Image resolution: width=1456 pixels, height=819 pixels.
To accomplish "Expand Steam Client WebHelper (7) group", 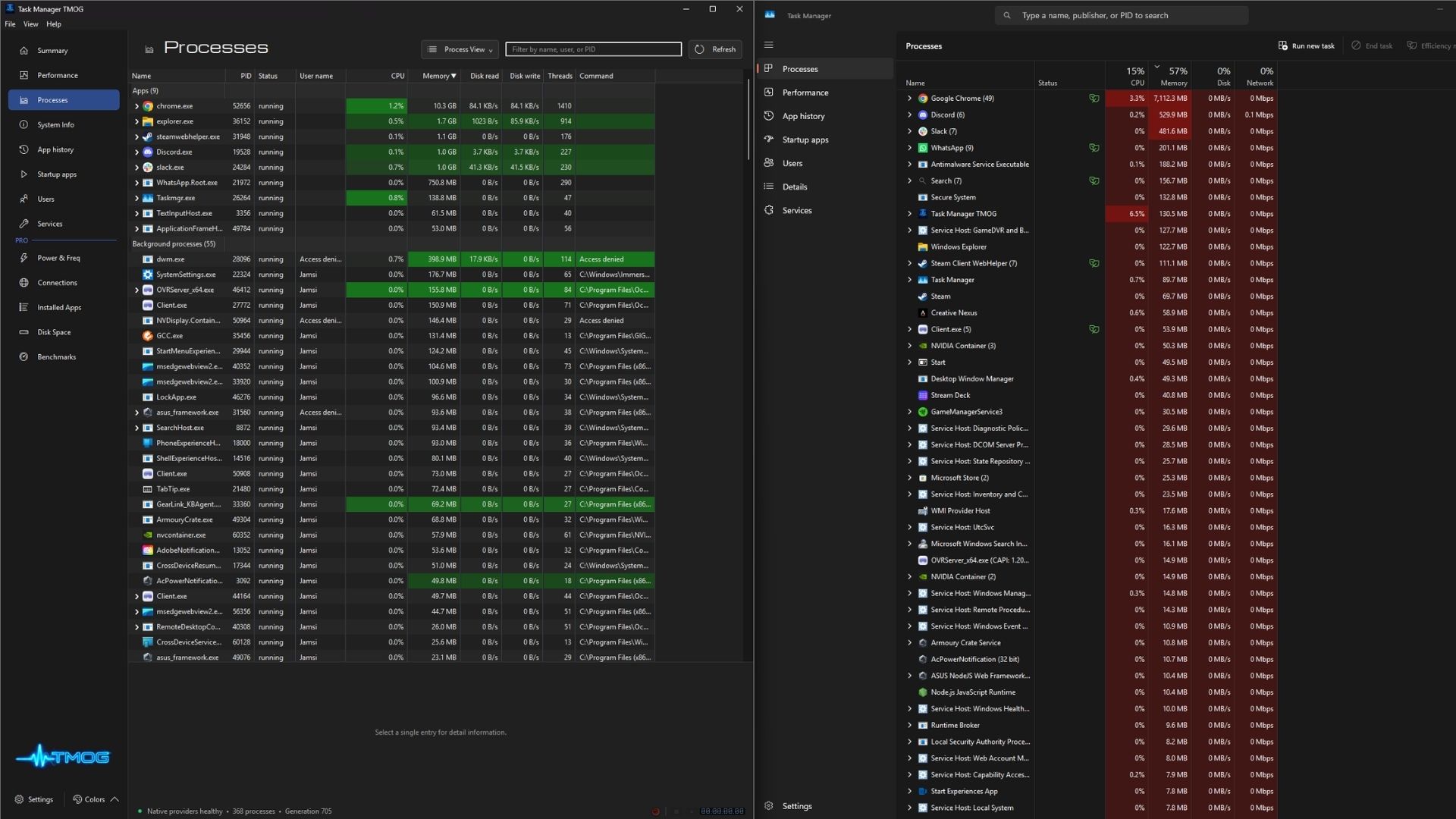I will [x=909, y=263].
